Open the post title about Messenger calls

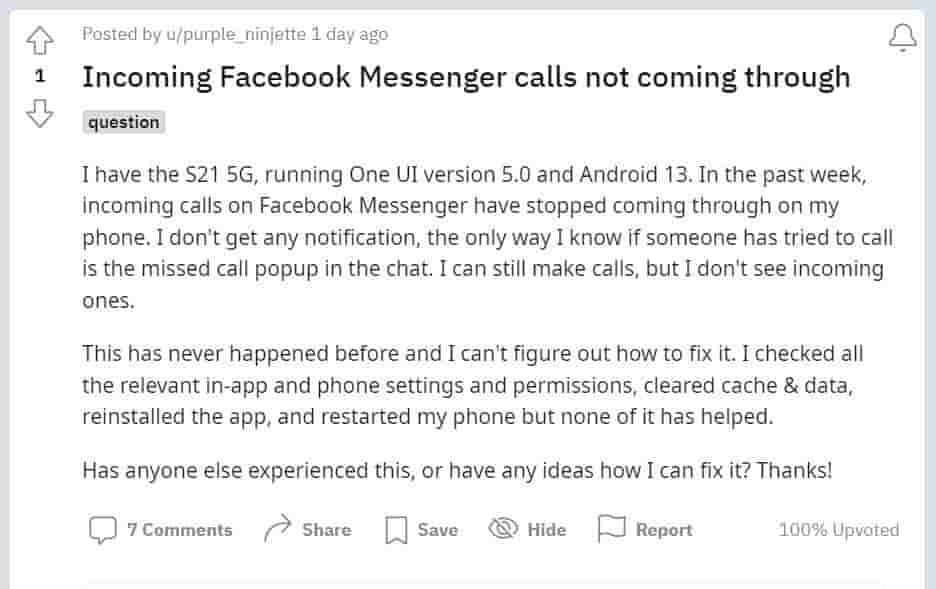(466, 77)
